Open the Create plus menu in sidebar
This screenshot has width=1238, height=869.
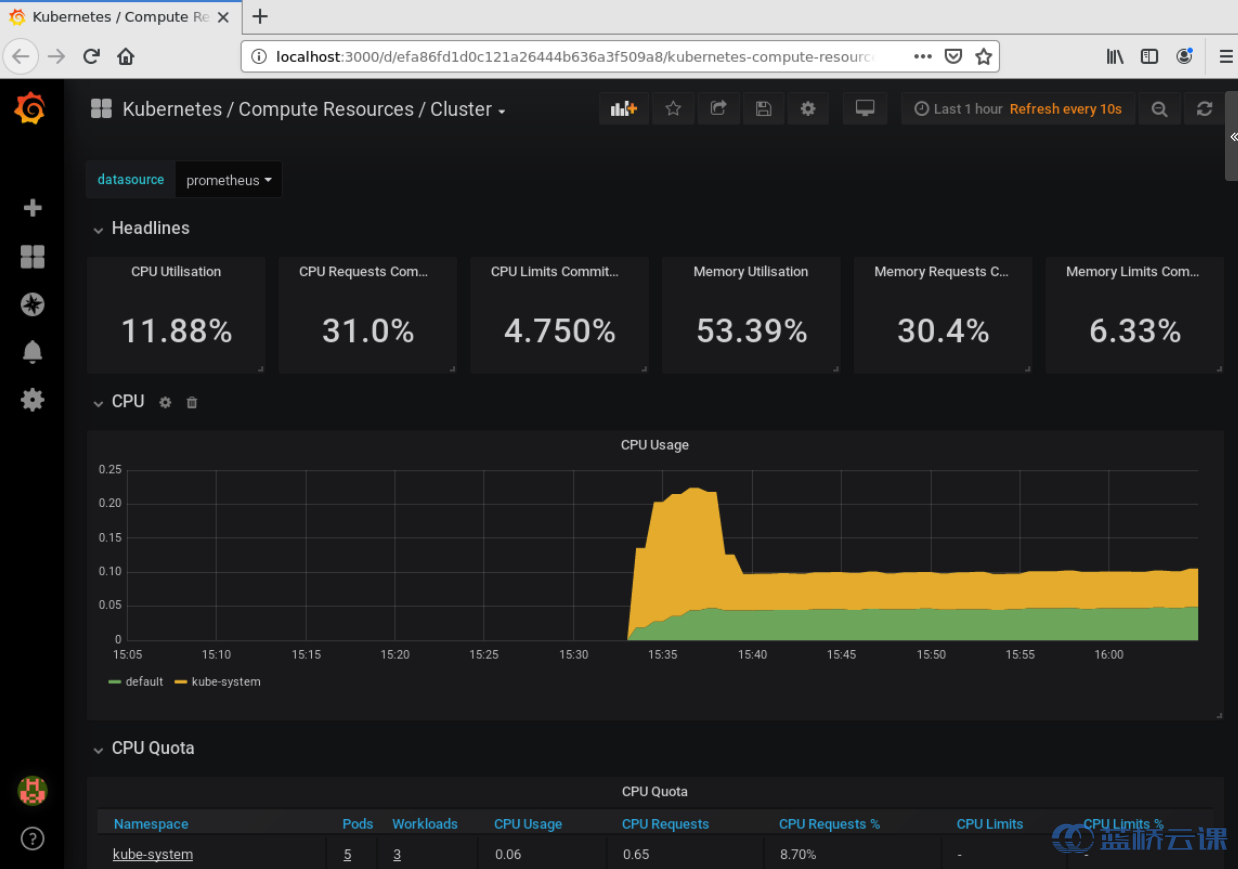pos(32,208)
